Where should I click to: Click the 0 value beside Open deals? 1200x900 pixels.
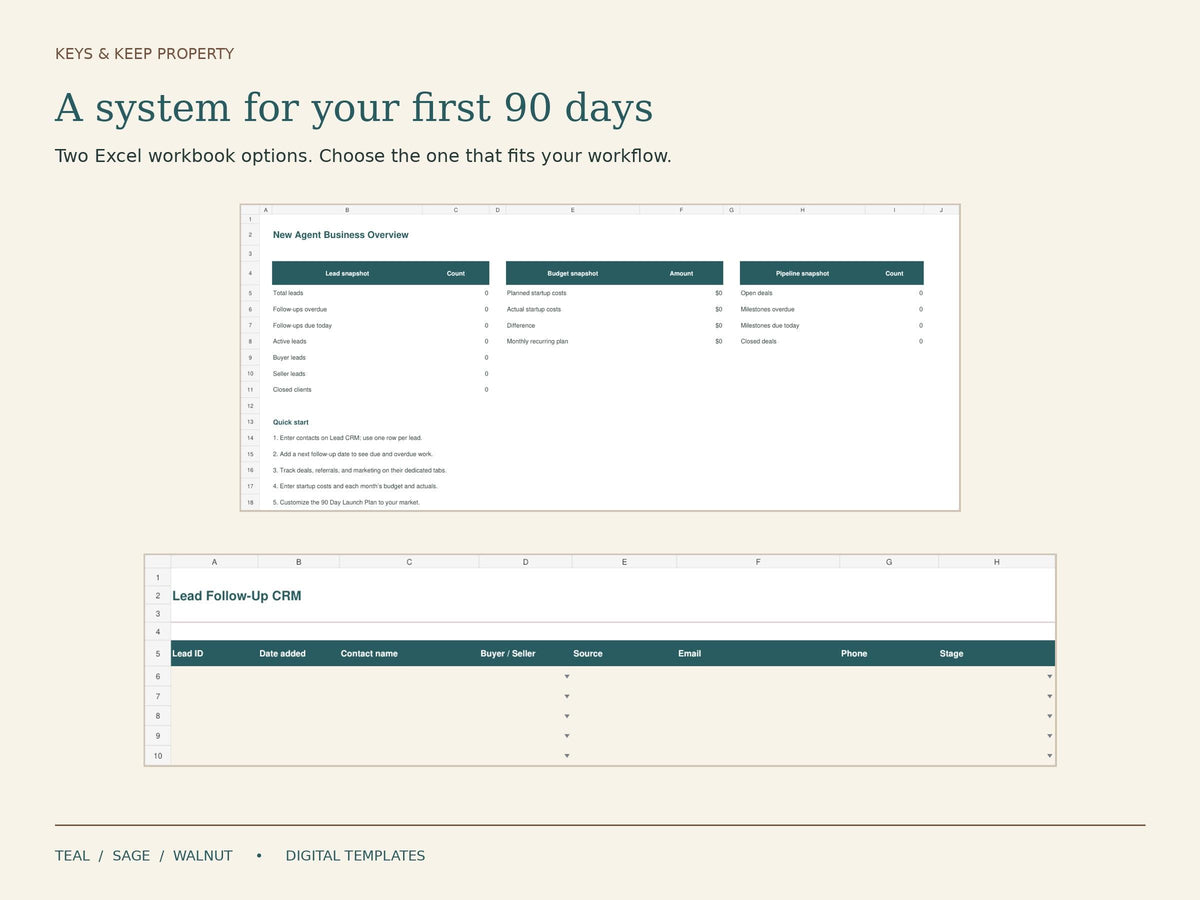coord(921,293)
